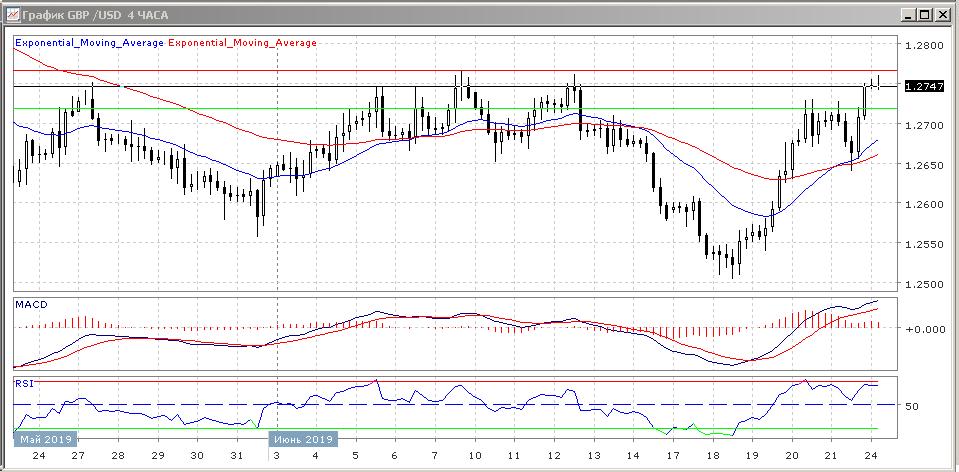Click the blue Exponential_Moving_Average legend label

pos(89,43)
